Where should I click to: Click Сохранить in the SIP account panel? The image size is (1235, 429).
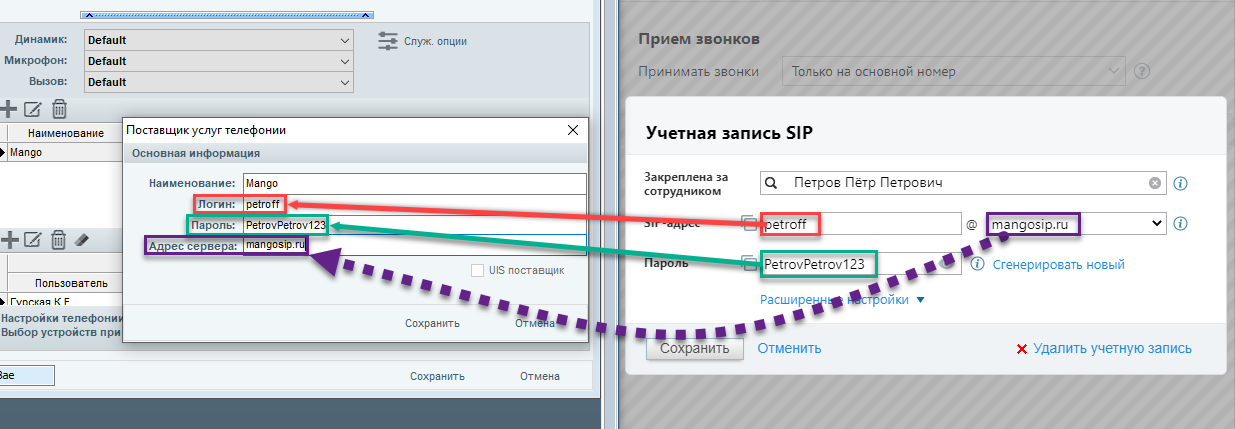click(694, 348)
